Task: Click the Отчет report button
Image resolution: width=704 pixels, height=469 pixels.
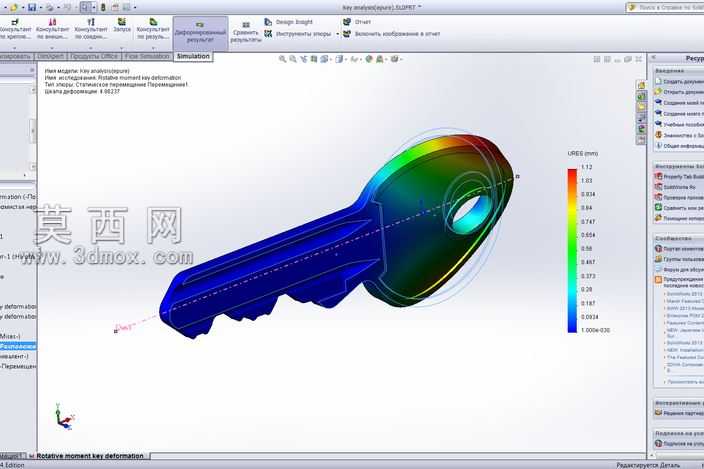Action: 357,22
